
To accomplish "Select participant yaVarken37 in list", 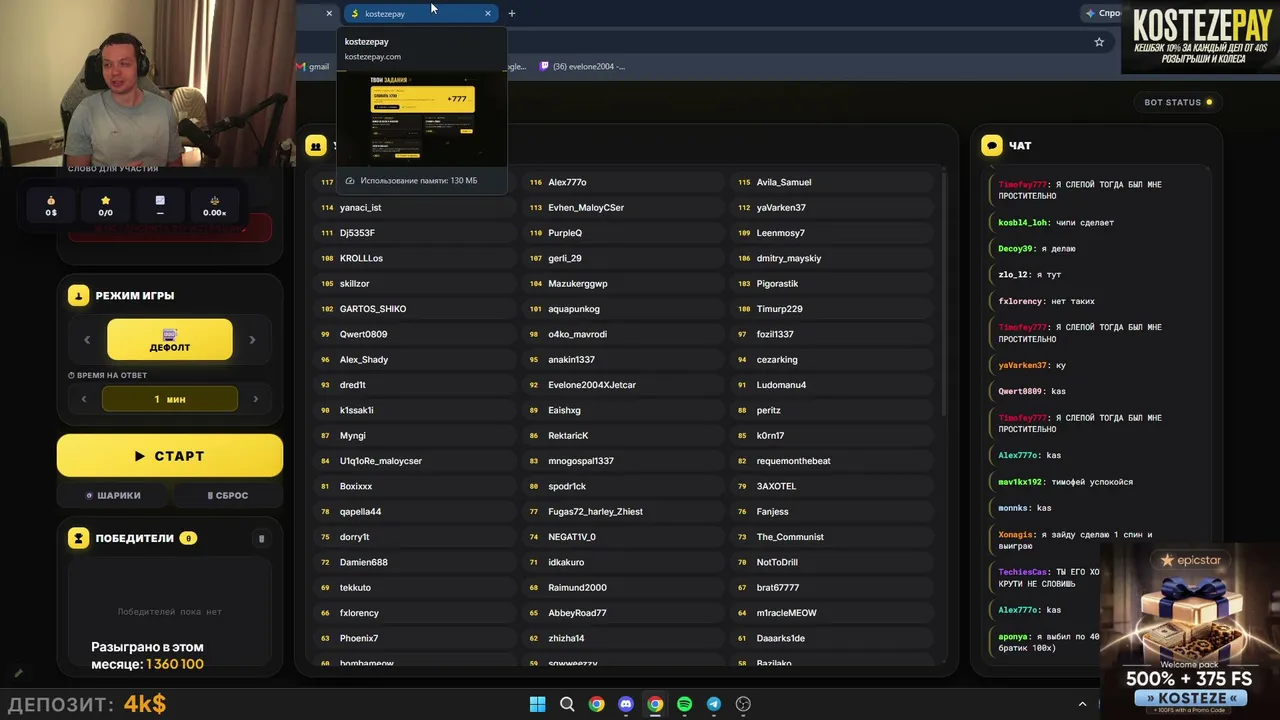I will pos(832,208).
